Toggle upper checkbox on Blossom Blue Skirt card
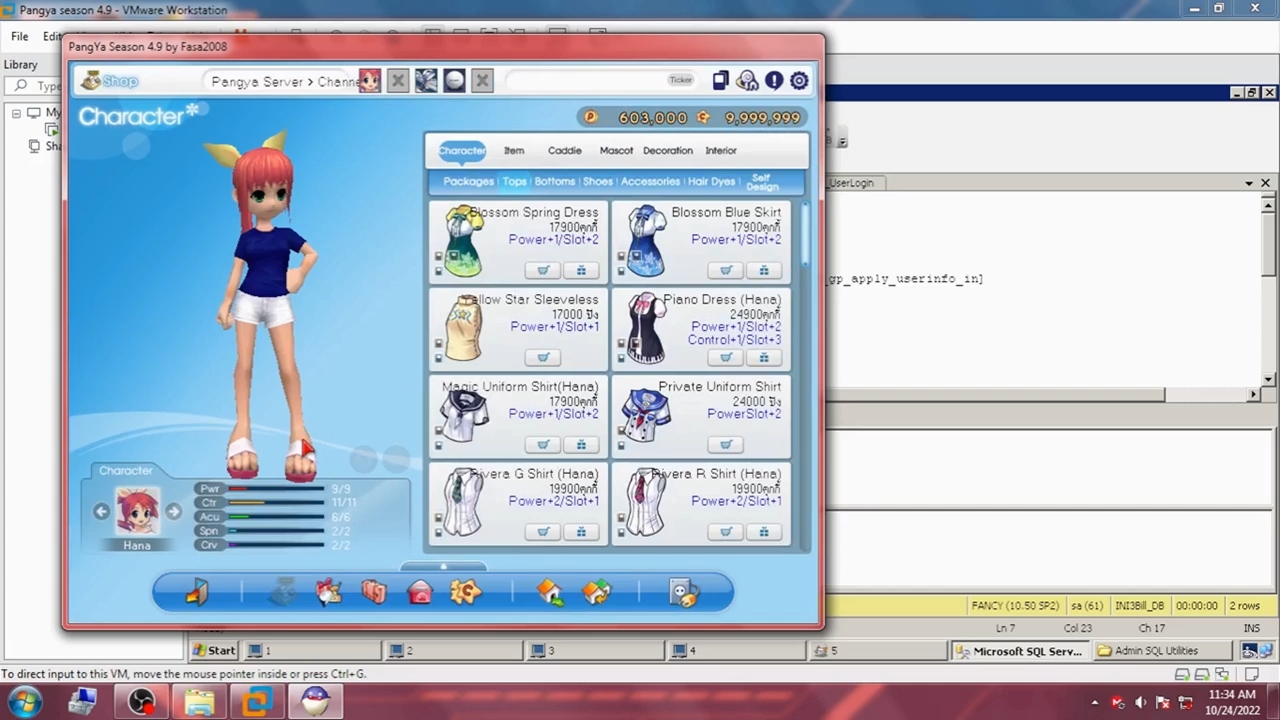Viewport: 1280px width, 720px height. point(621,257)
